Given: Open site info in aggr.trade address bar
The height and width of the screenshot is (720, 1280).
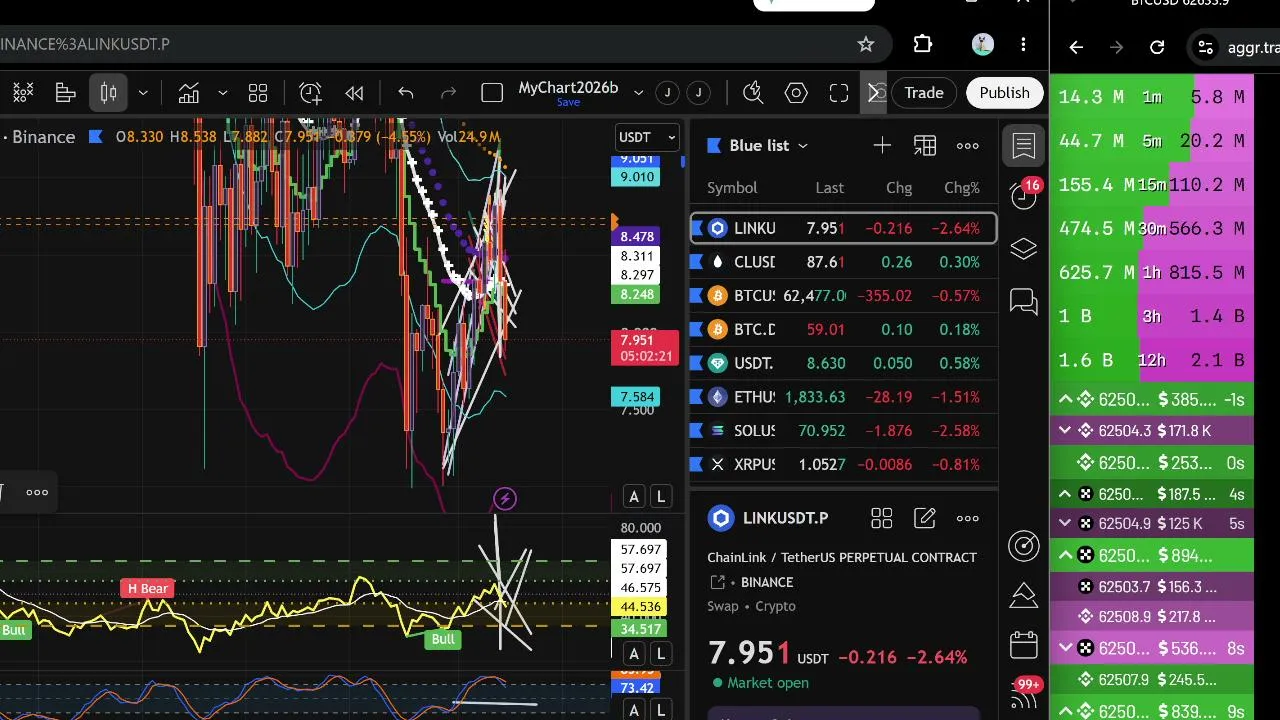Looking at the screenshot, I should tap(1206, 47).
